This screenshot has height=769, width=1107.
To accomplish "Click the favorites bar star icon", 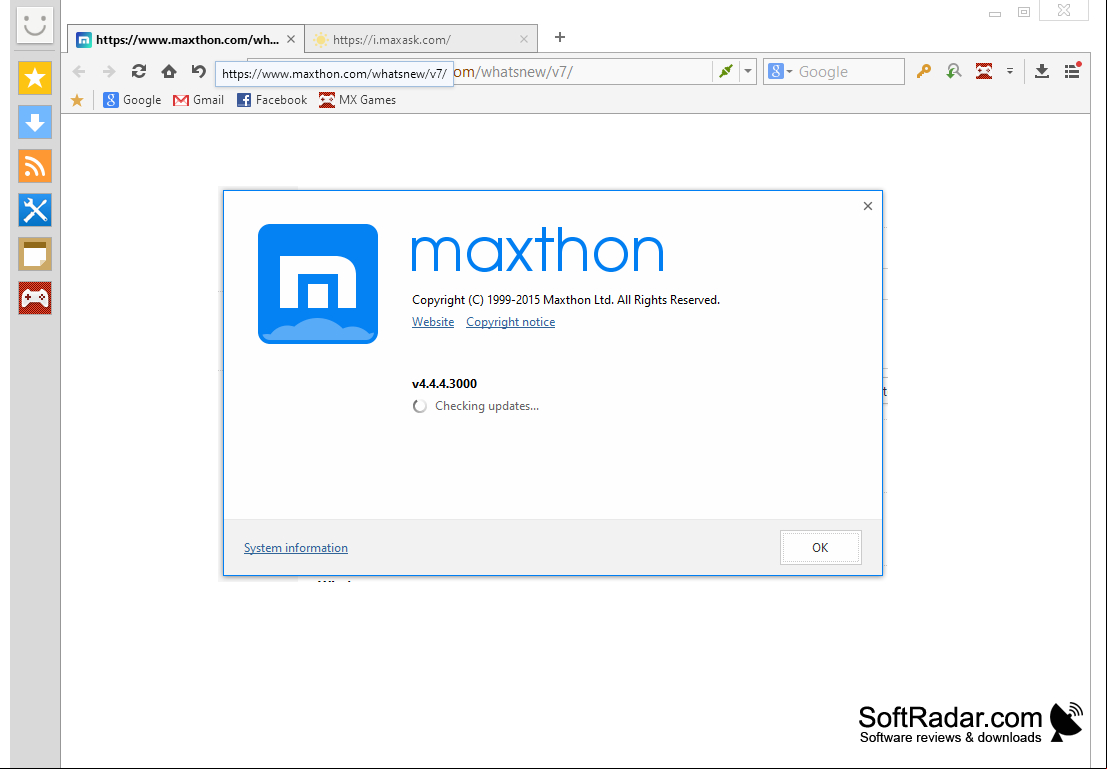I will [x=77, y=100].
